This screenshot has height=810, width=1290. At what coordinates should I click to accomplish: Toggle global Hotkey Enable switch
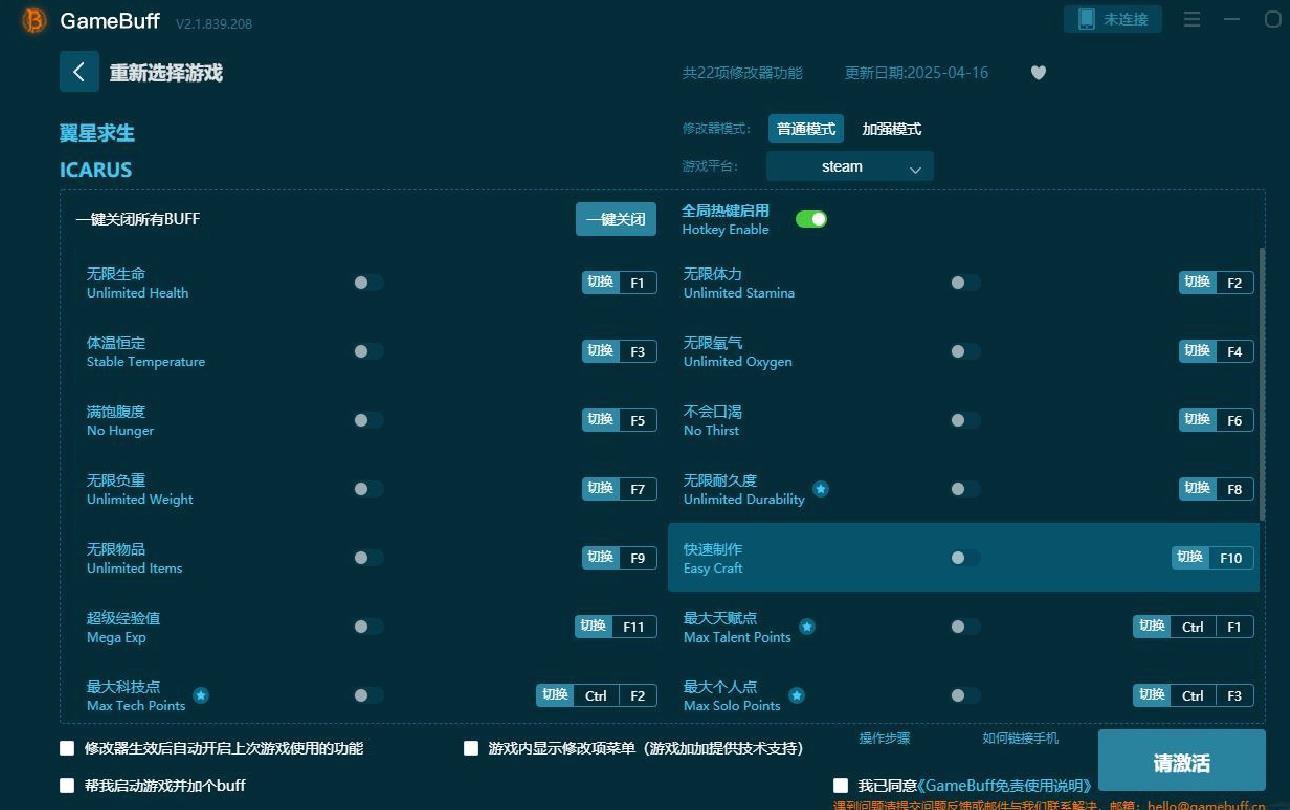[811, 219]
